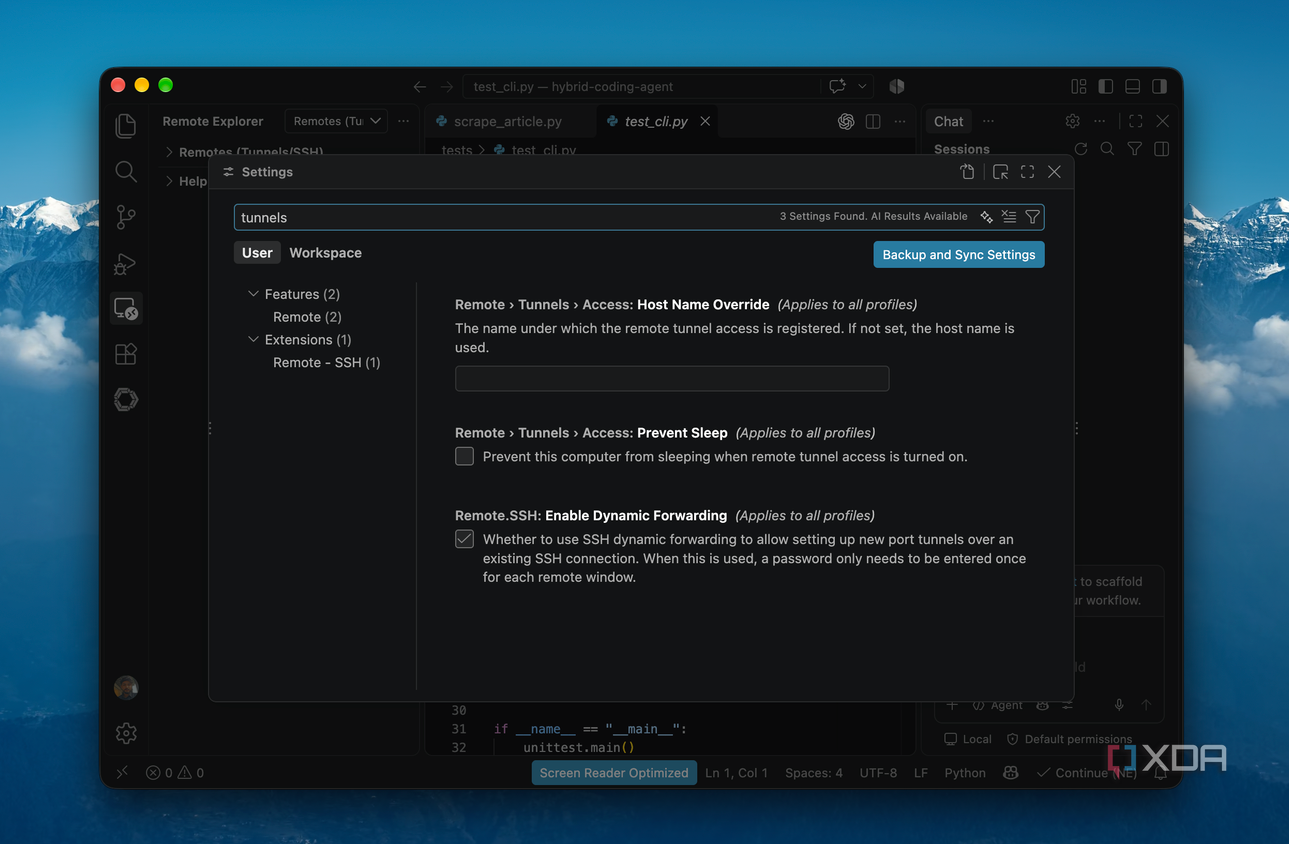This screenshot has width=1289, height=844.
Task: Refresh the chat Sessions list
Action: [x=1080, y=149]
